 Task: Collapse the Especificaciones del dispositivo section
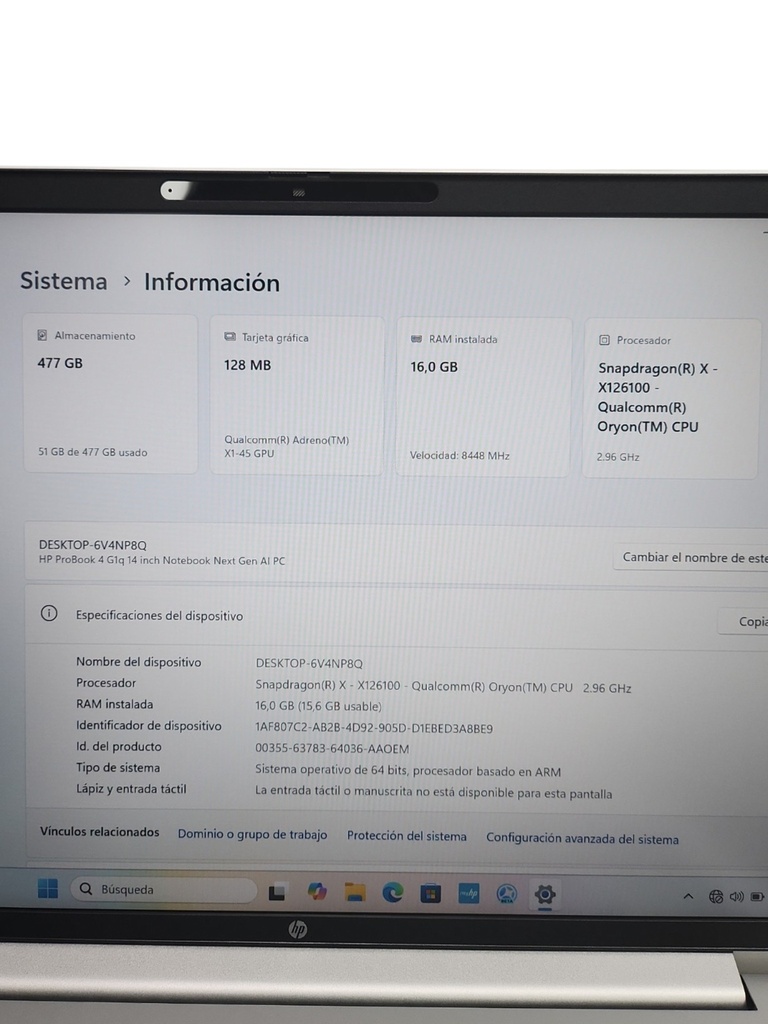click(396, 616)
